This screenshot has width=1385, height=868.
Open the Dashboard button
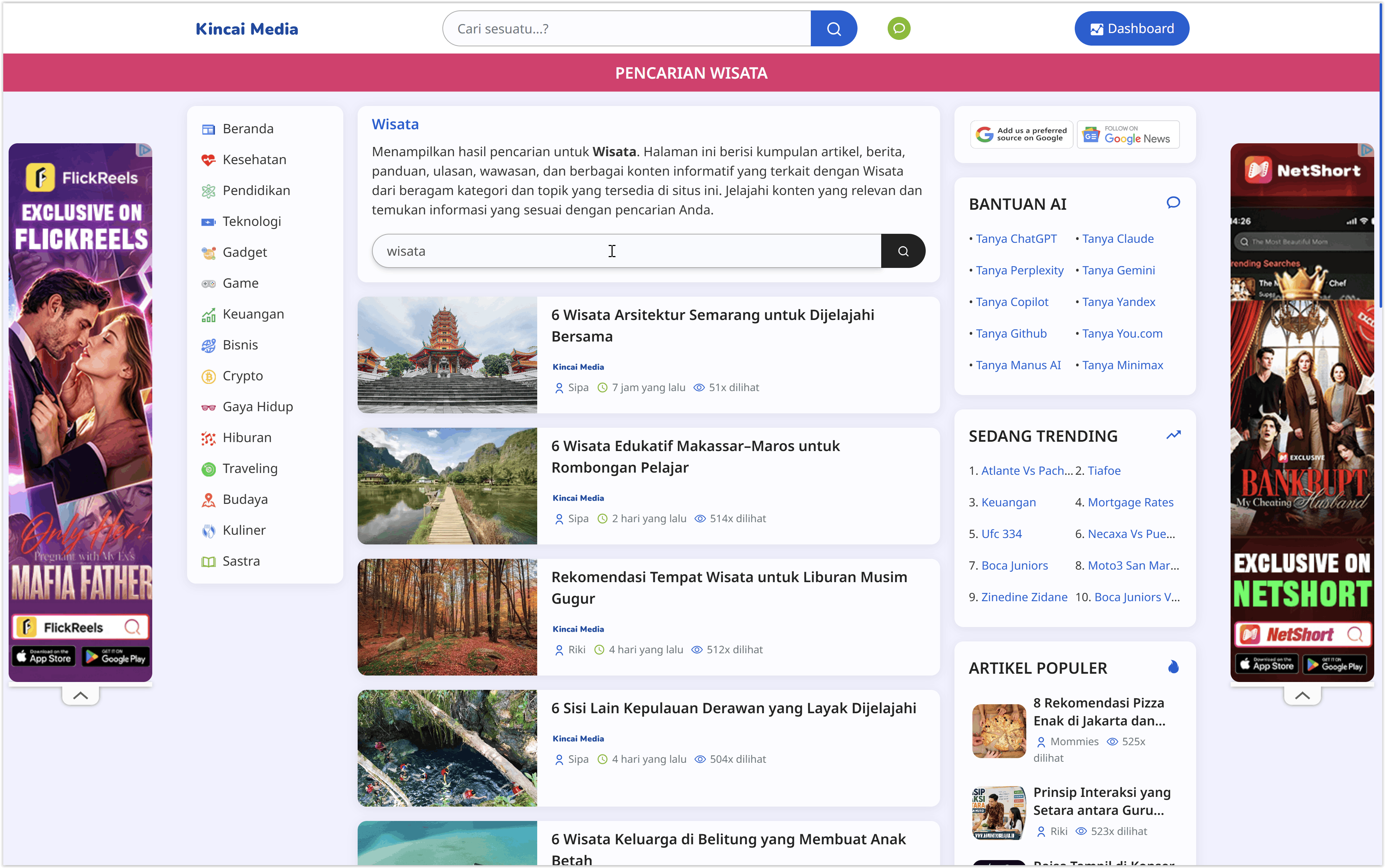(x=1131, y=29)
